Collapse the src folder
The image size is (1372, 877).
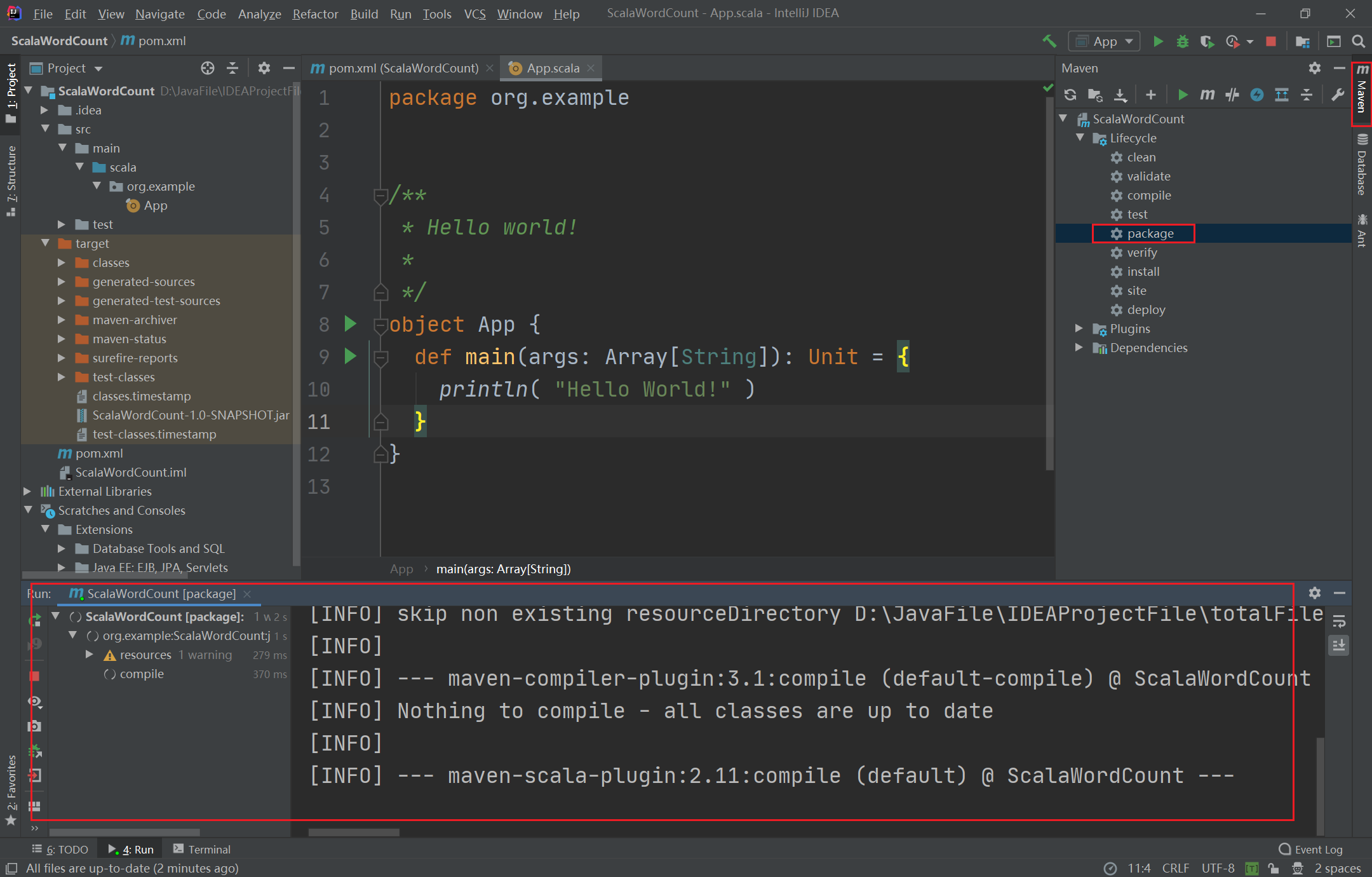45,129
